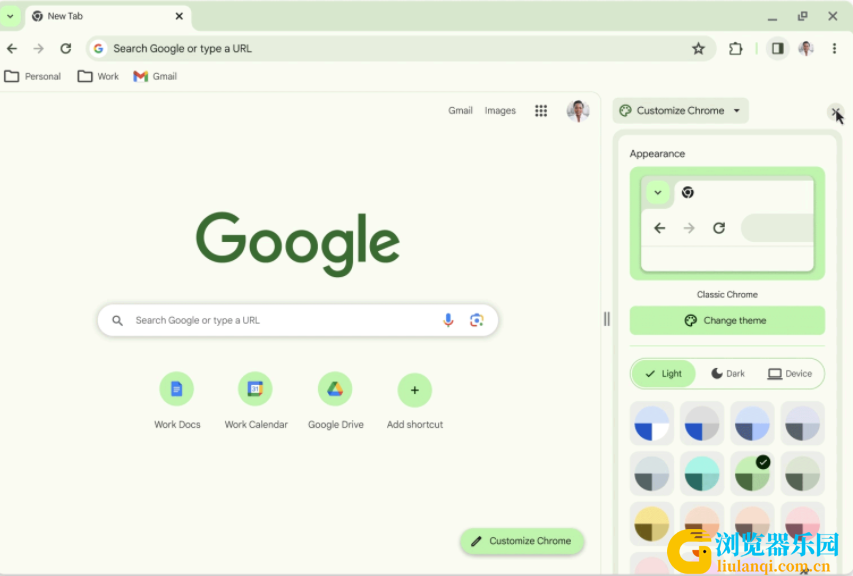Screen dimensions: 853x576
Task: Open the Google account avatar on the page
Action: coord(578,111)
